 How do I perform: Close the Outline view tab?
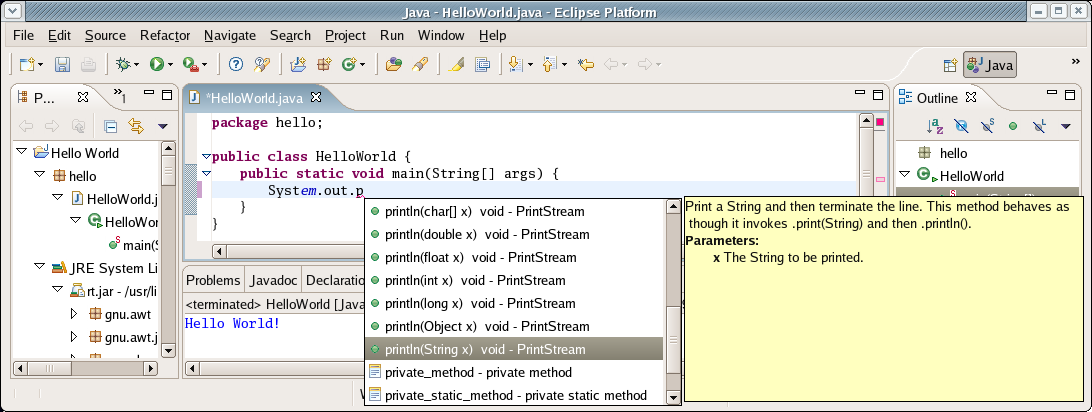point(971,97)
